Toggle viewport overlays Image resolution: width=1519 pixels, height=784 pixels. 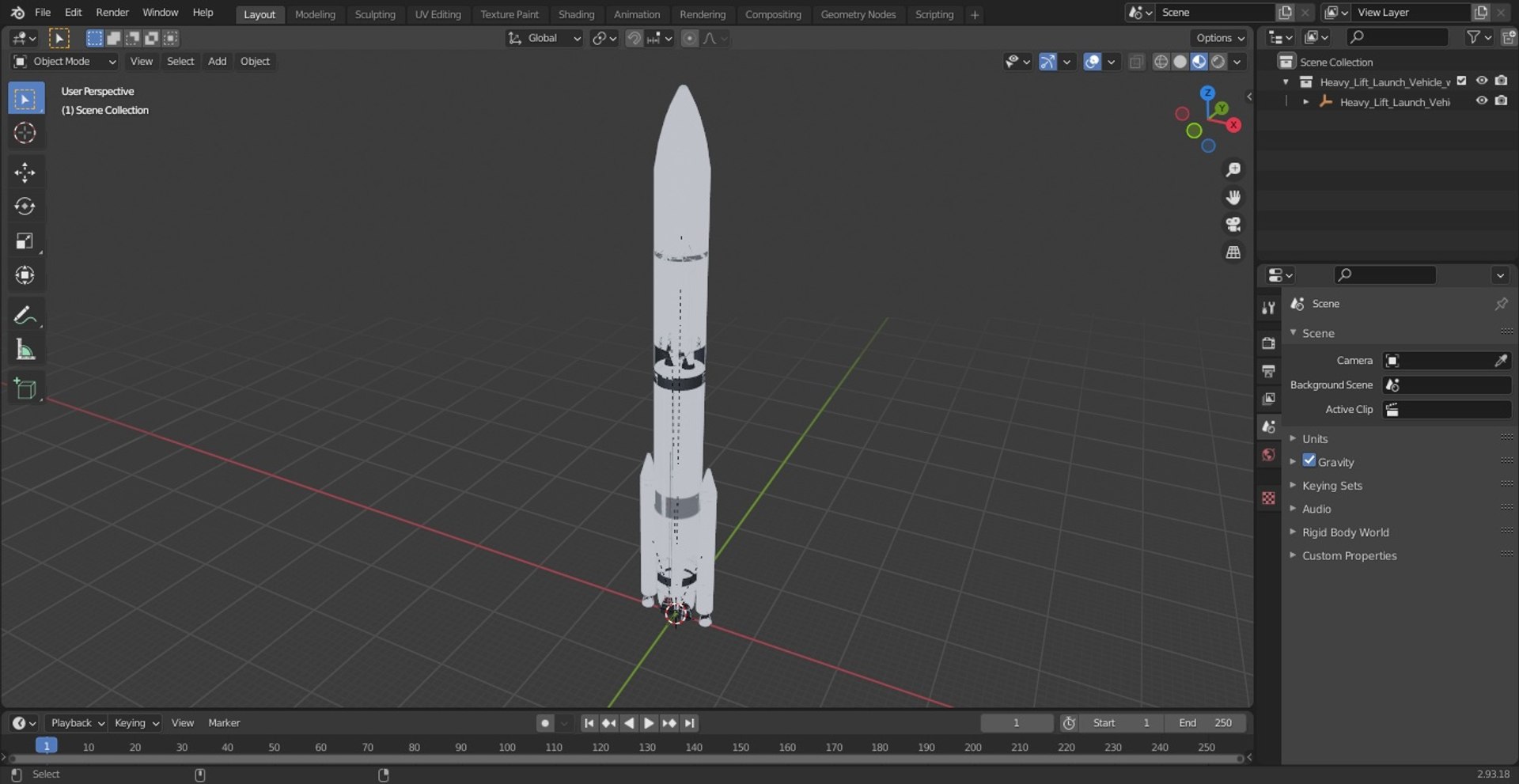tap(1093, 62)
